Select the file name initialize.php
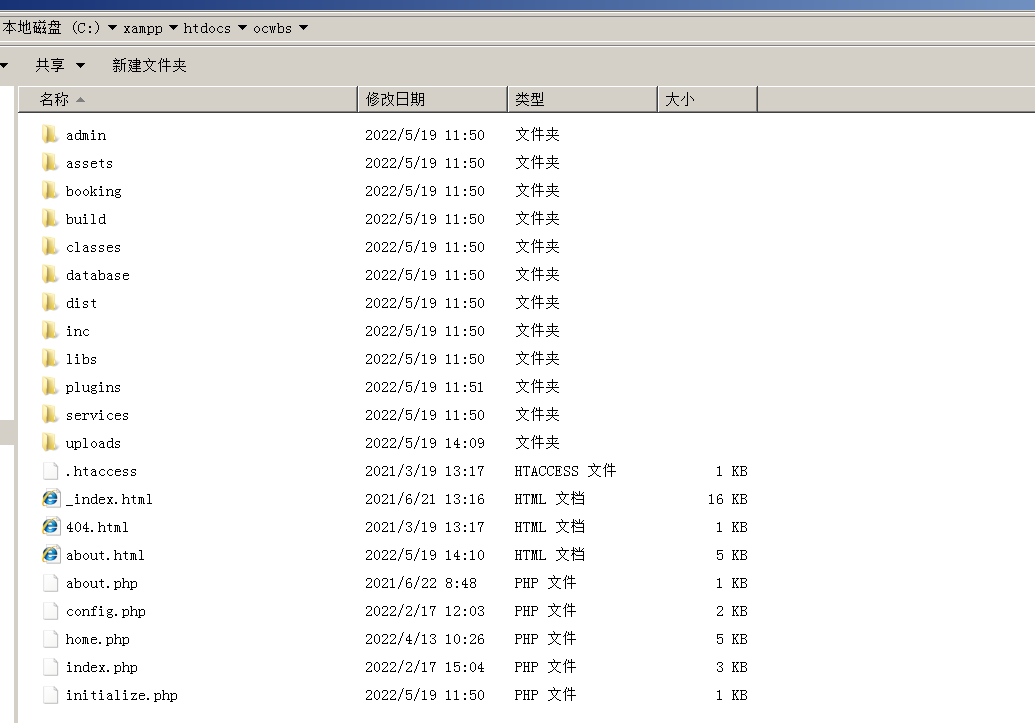Viewport: 1035px width, 723px height. tap(121, 695)
